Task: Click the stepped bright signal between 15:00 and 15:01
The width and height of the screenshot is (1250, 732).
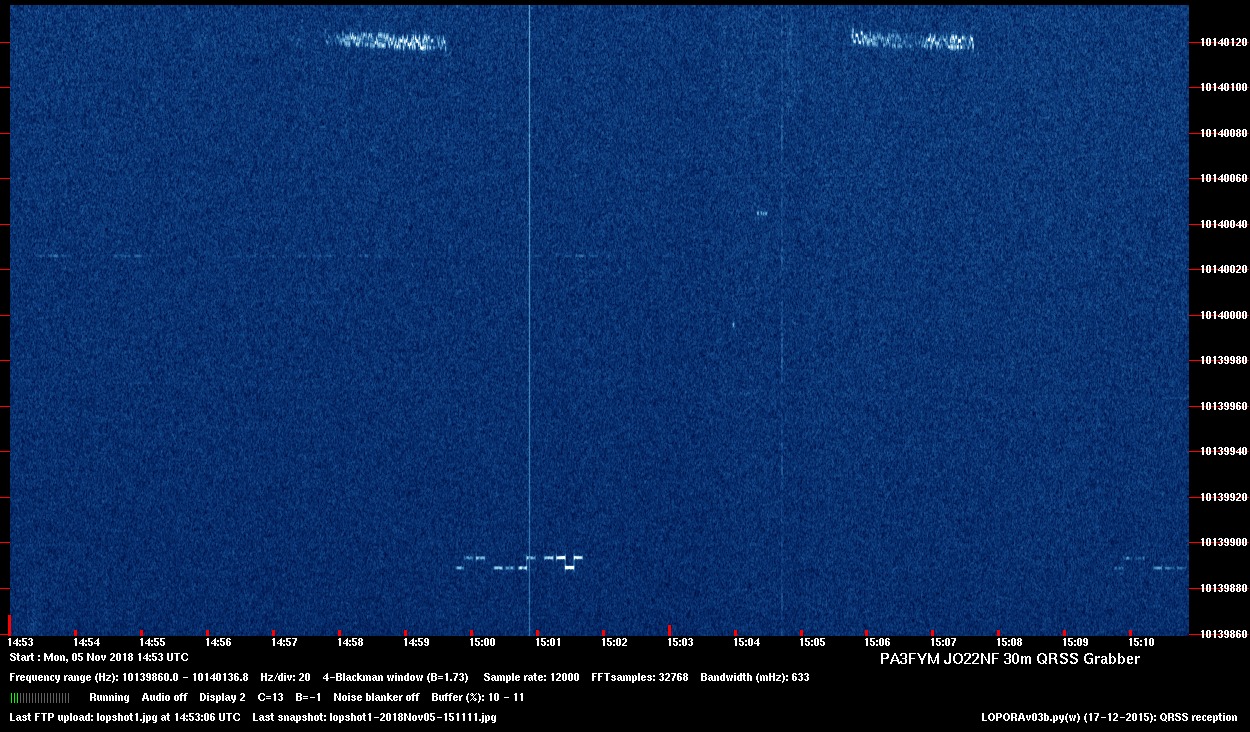Action: tap(520, 562)
